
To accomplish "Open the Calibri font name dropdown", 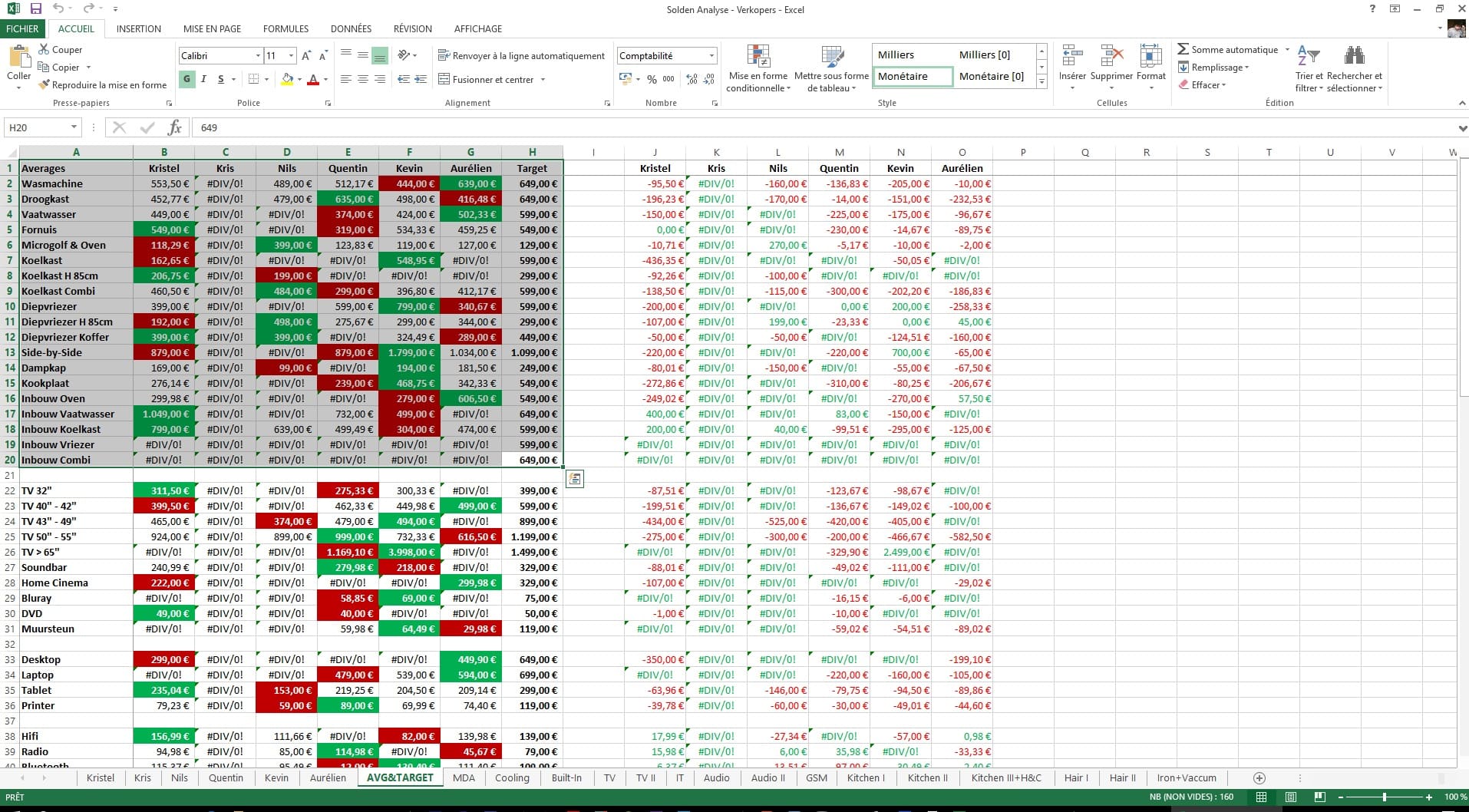I will (x=258, y=56).
